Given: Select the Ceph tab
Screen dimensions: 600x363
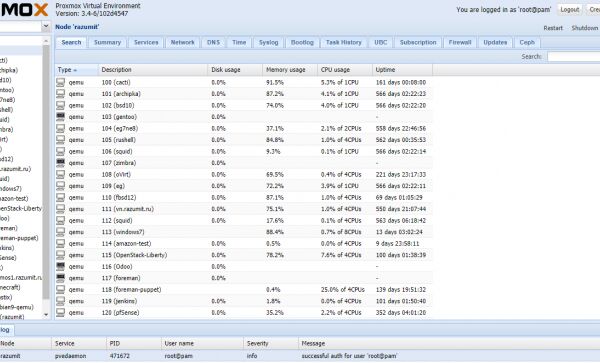Looking at the screenshot, I should click(x=527, y=42).
